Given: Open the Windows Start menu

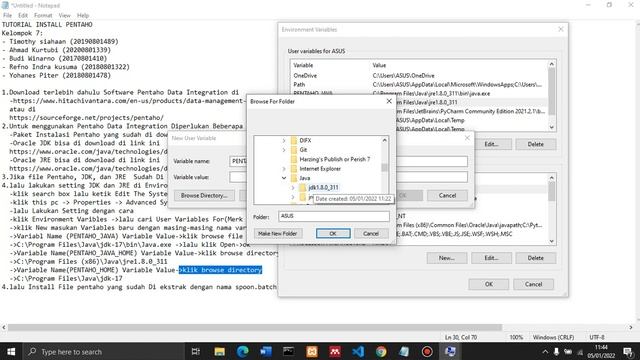Looking at the screenshot, I should pyautogui.click(x=11, y=351).
